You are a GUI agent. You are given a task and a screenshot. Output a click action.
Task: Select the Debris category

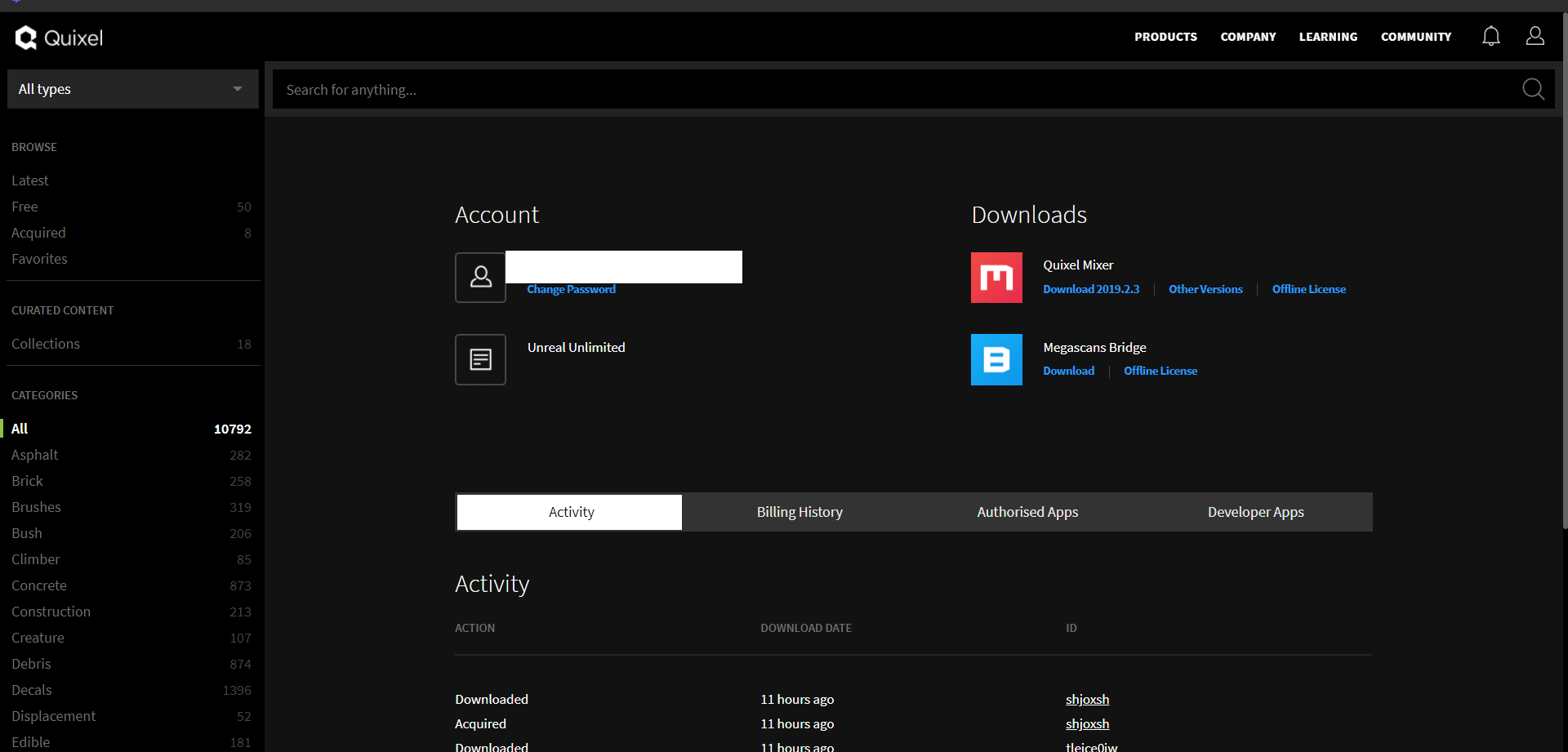coord(131,664)
